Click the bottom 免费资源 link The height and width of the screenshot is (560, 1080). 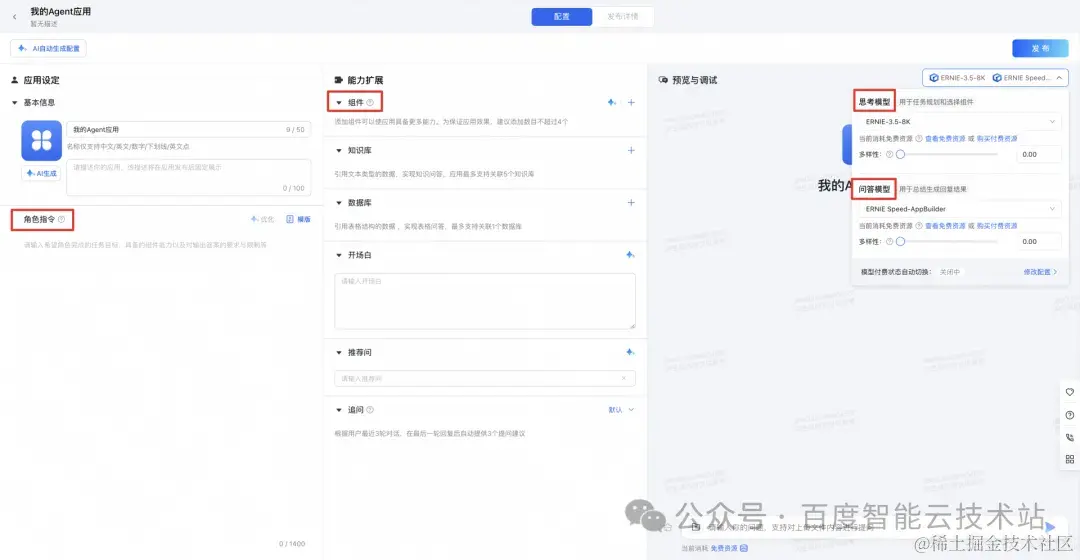click(724, 548)
